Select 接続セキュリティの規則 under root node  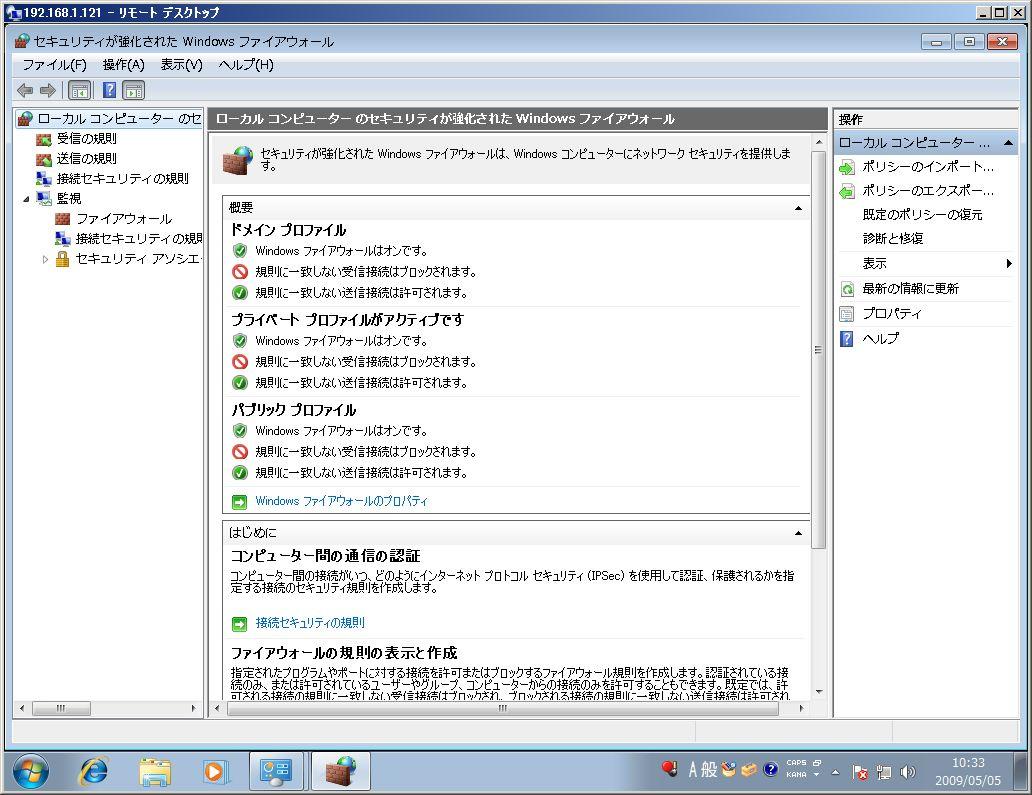click(x=122, y=178)
